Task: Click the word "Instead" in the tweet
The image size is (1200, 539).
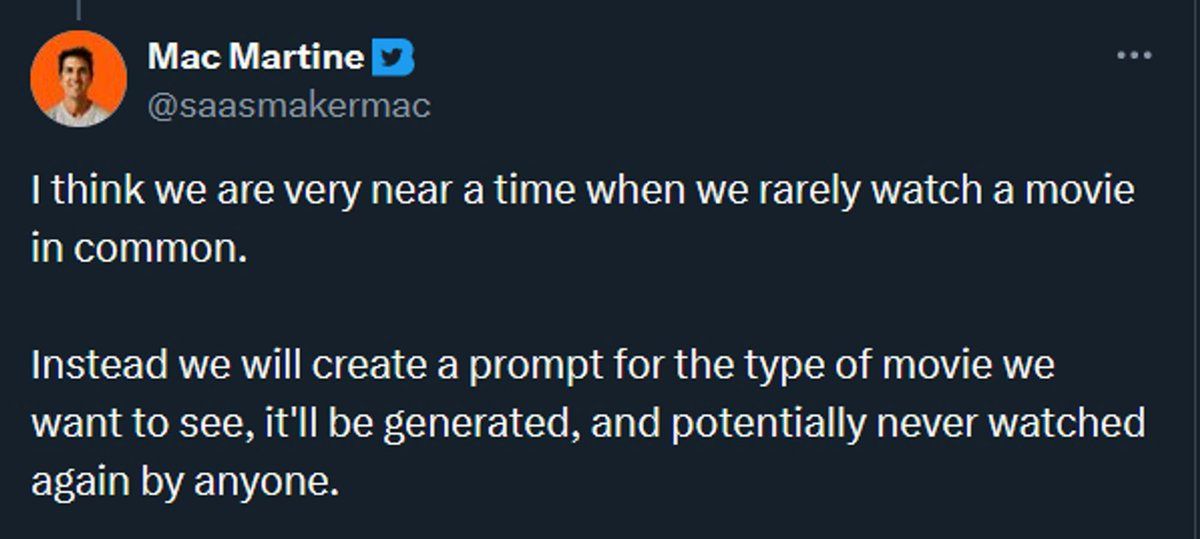Action: coord(99,365)
